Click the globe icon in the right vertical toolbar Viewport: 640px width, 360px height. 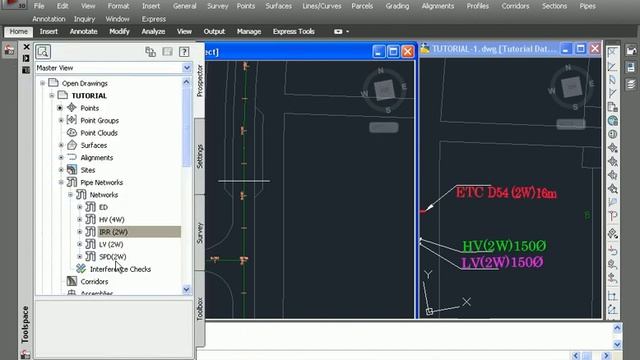[x=613, y=121]
